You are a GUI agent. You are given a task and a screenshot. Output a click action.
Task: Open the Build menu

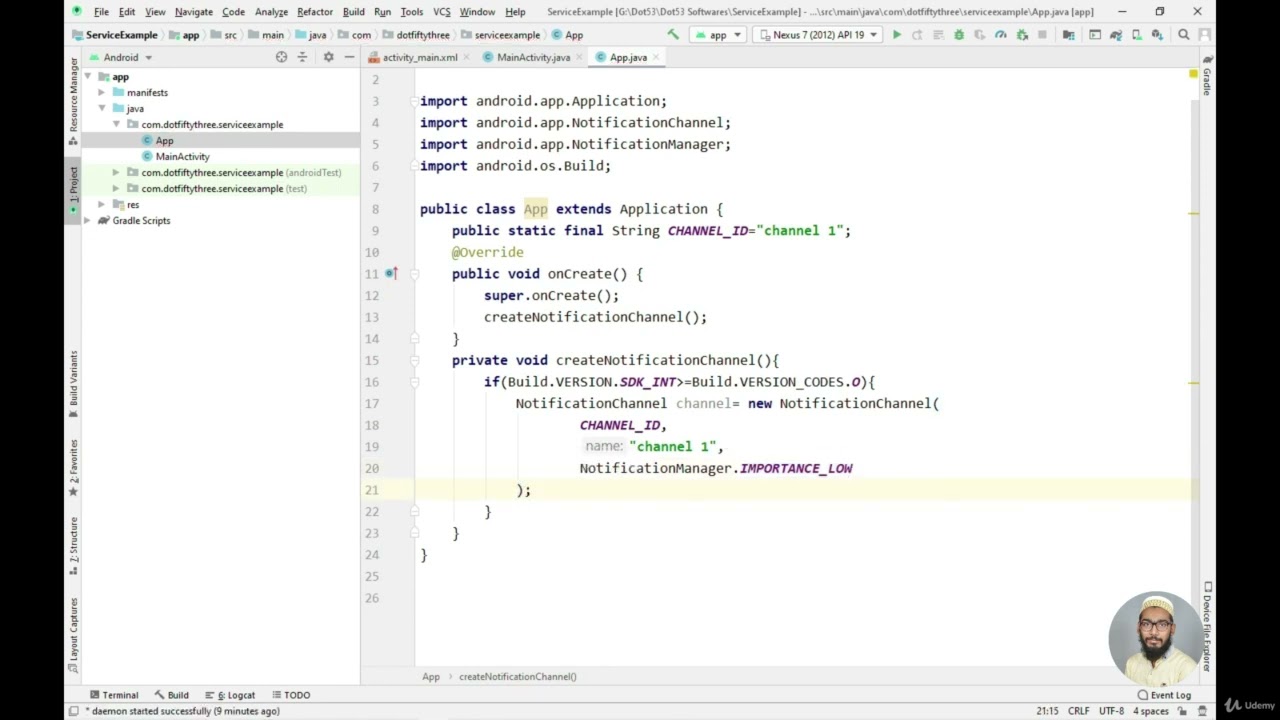point(353,12)
